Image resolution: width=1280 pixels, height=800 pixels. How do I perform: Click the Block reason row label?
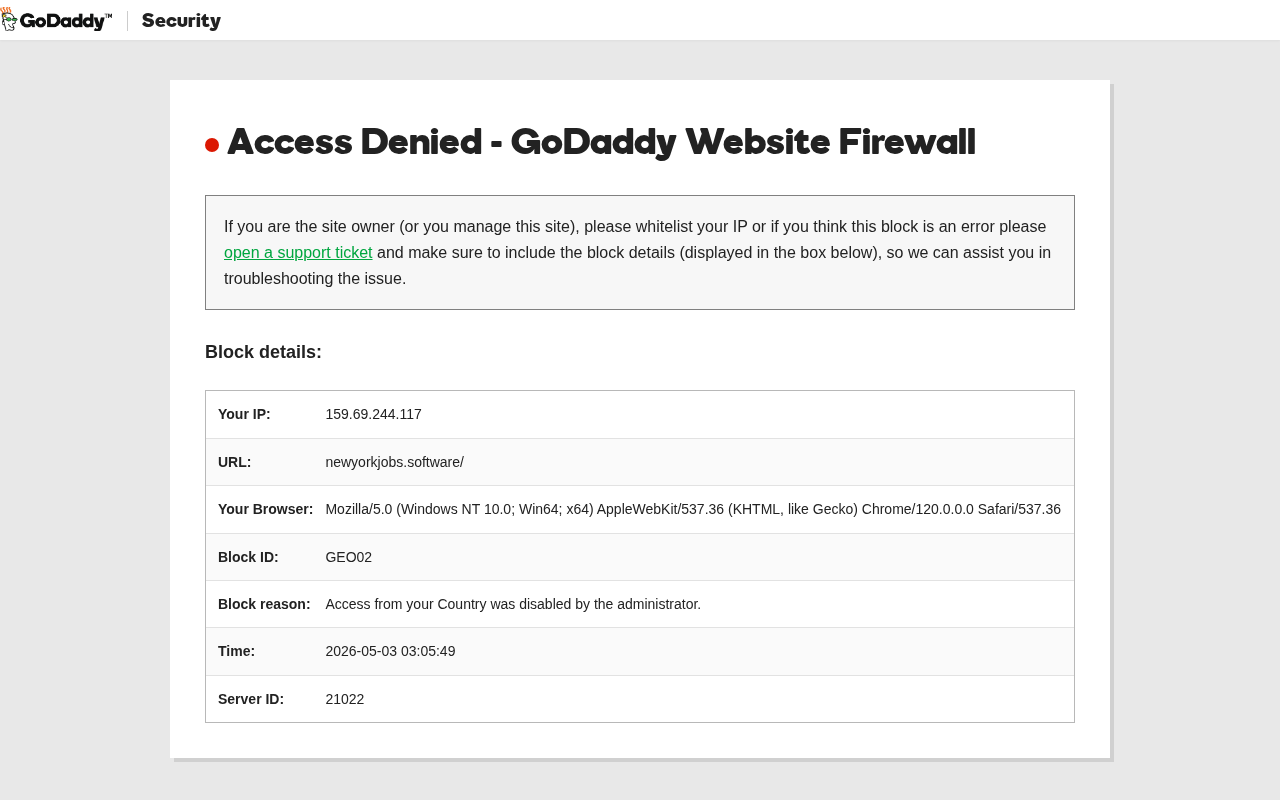(264, 604)
